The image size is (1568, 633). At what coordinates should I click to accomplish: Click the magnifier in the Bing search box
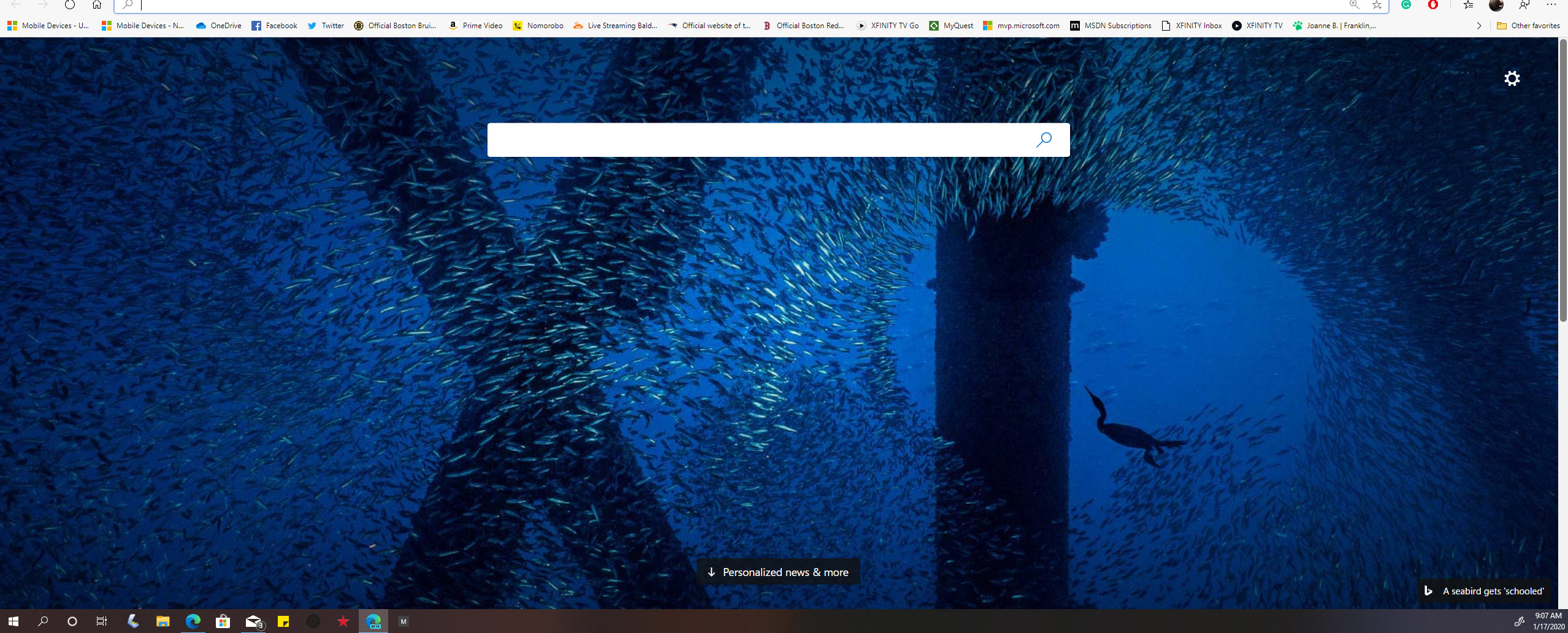[x=1043, y=140]
